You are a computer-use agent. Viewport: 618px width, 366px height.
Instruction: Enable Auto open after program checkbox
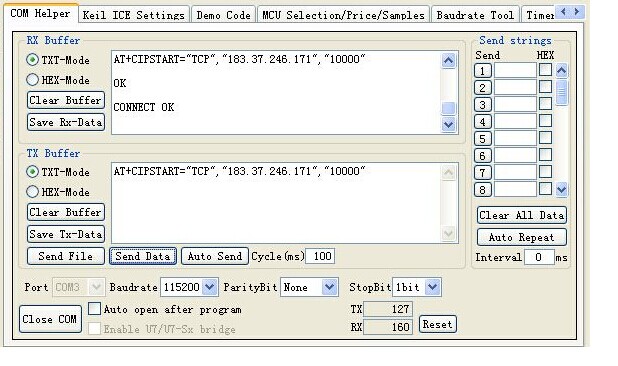[94, 309]
